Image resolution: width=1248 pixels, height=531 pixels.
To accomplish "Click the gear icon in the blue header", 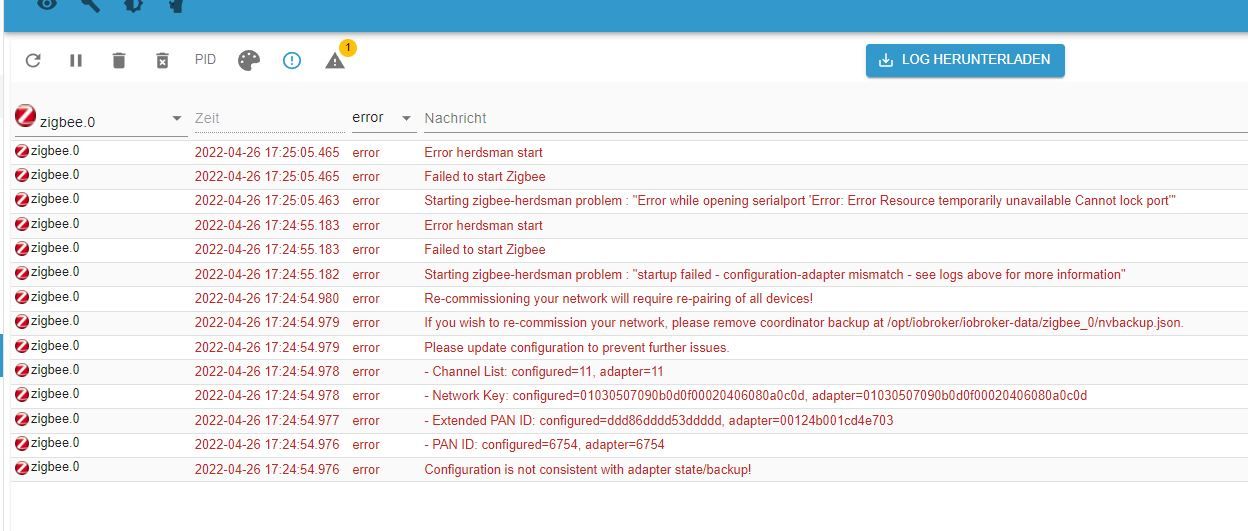I will tap(133, 5).
